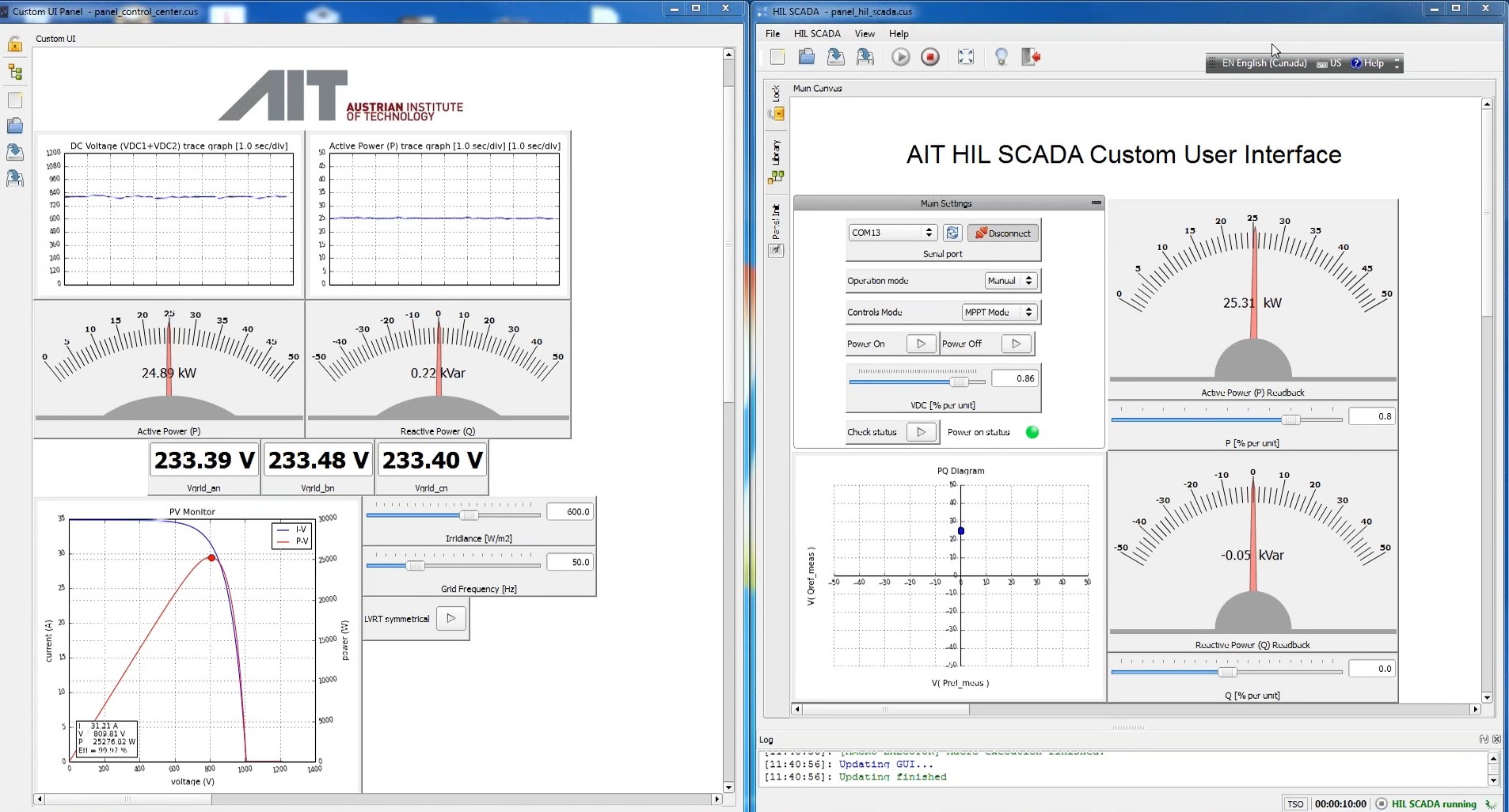Viewport: 1509px width, 812px height.
Task: Collapse the Main Settings group
Action: point(1096,203)
